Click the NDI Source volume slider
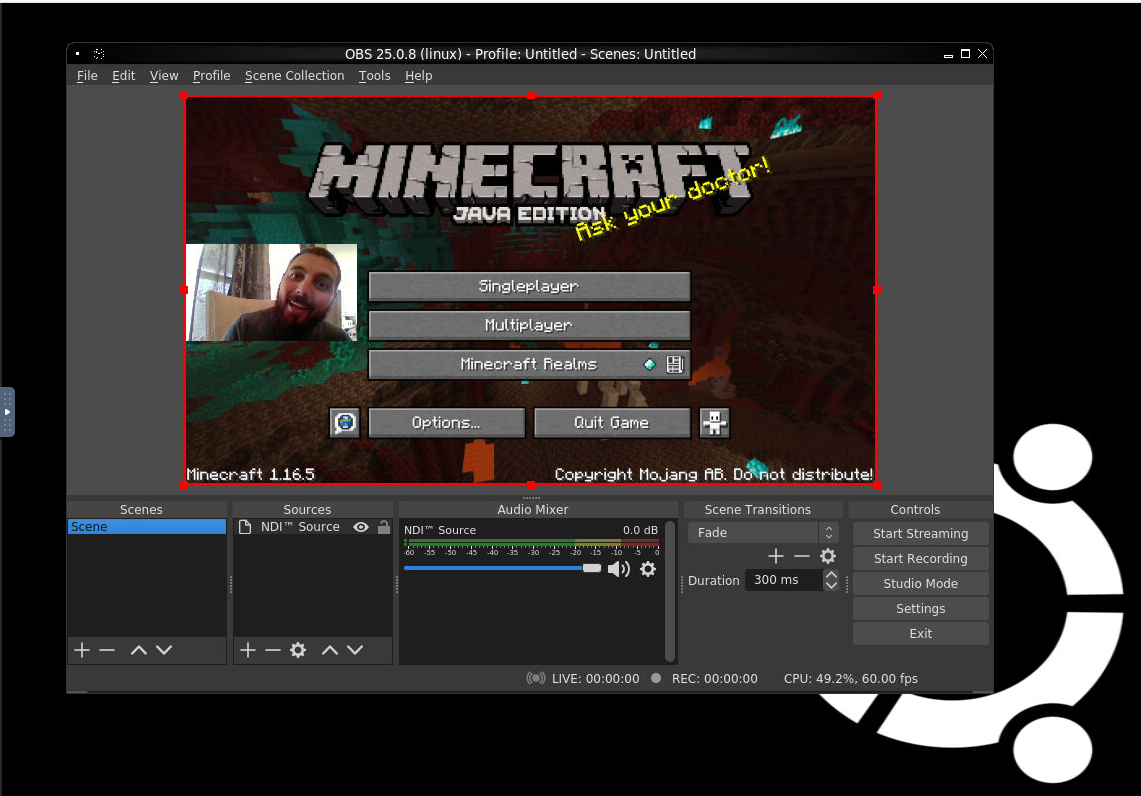The image size is (1141, 796). click(503, 568)
